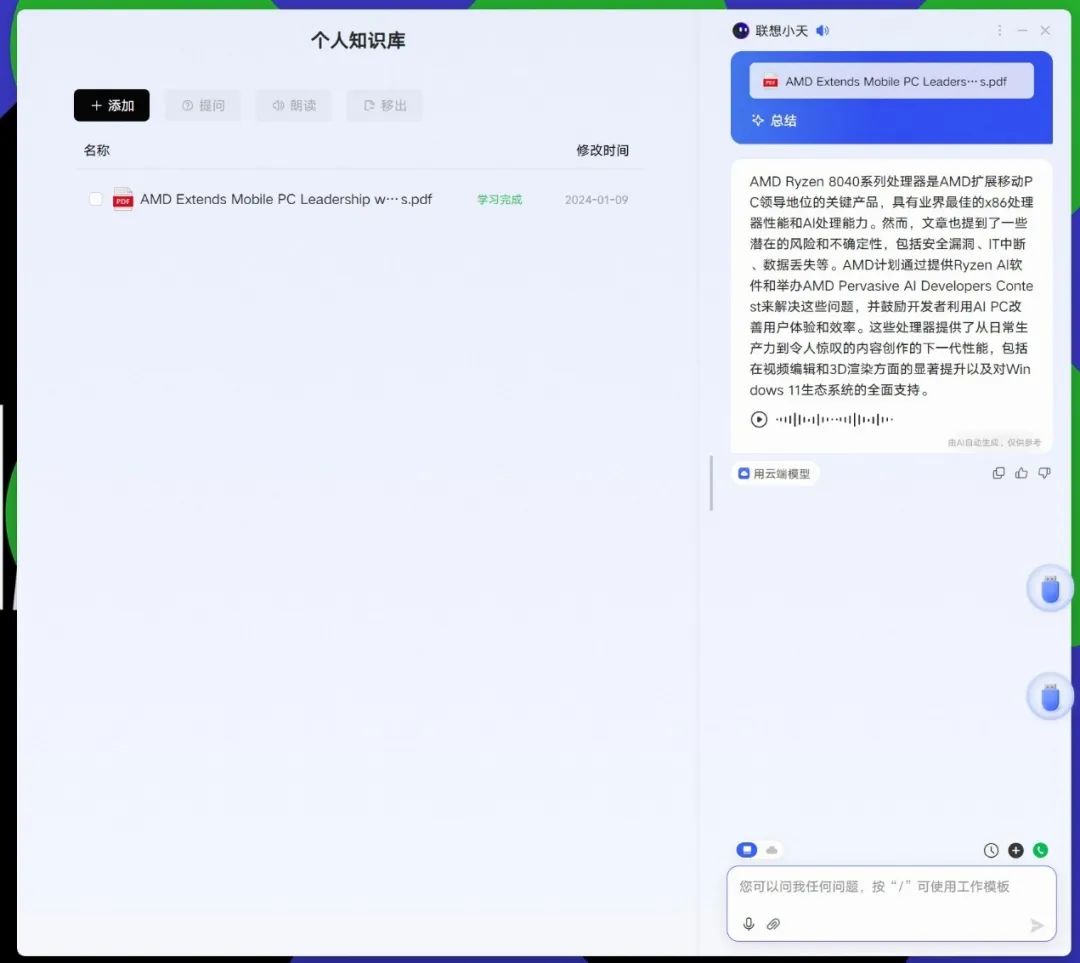Viewport: 1080px width, 963px height.
Task: Click the panel divider scrollbar handle
Action: click(711, 483)
